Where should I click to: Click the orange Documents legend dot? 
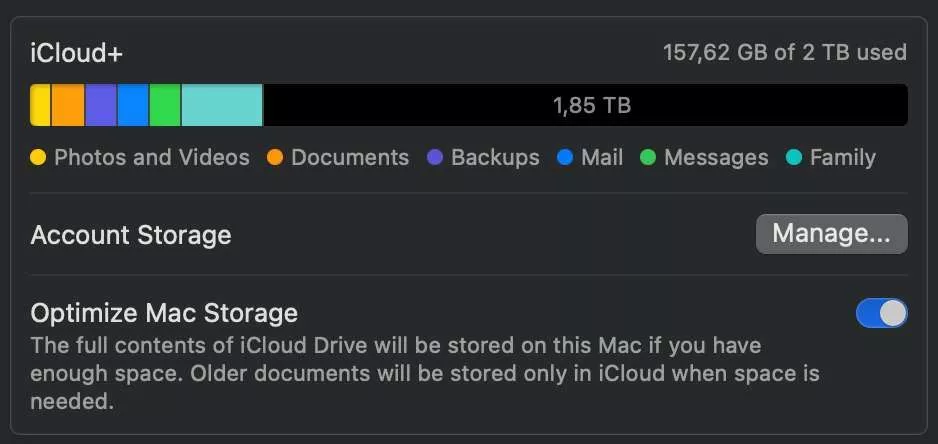coord(275,158)
